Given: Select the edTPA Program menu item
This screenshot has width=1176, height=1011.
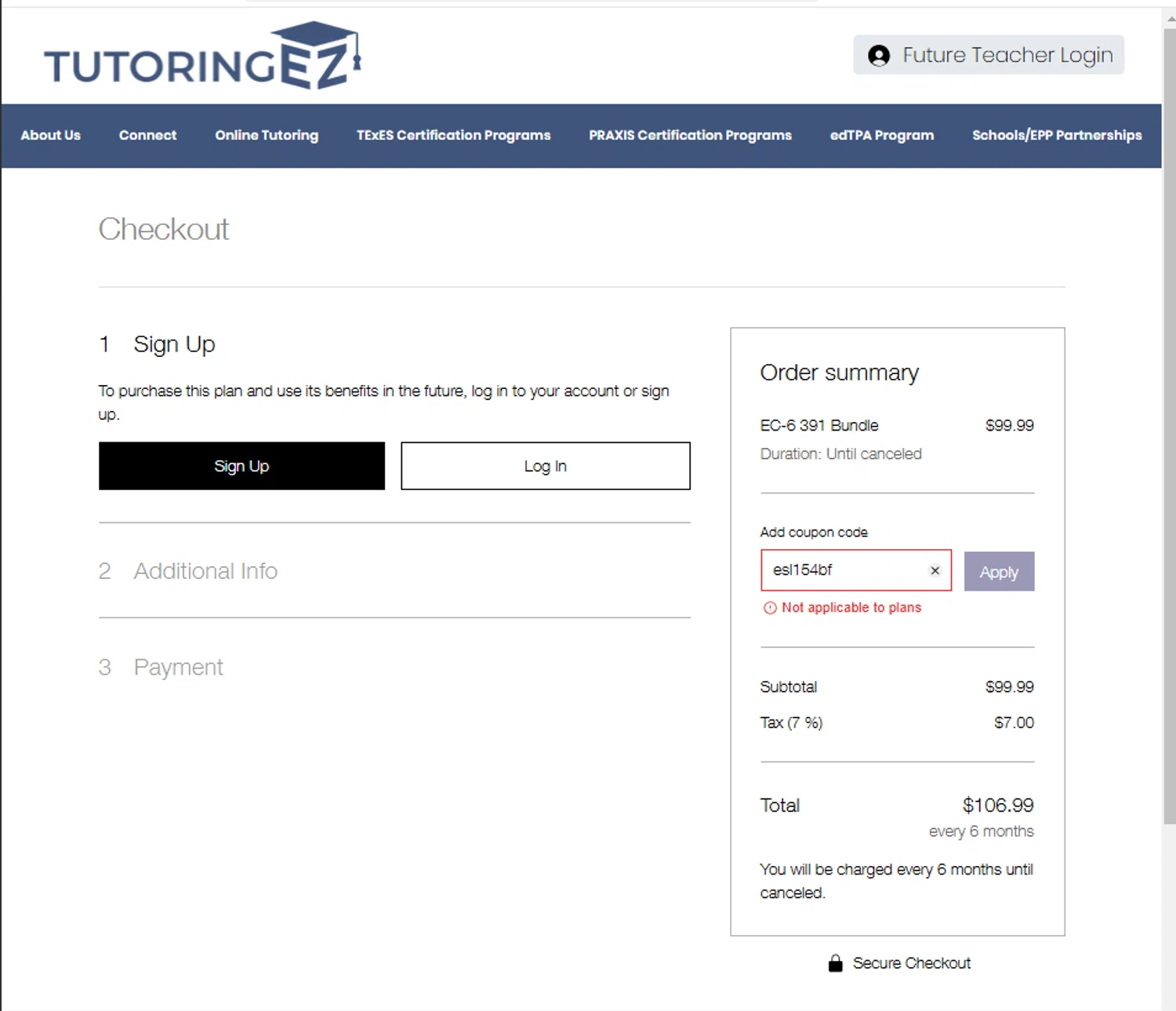Looking at the screenshot, I should click(882, 135).
